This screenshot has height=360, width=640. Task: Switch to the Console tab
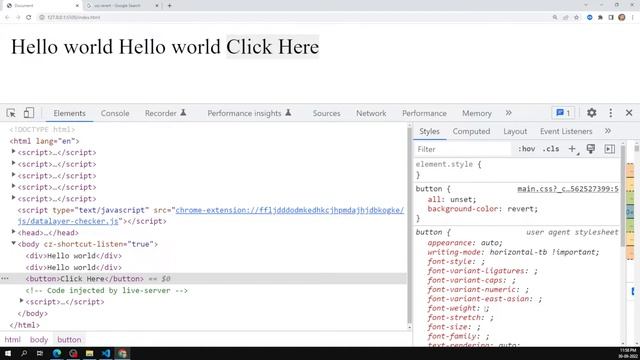(115, 113)
